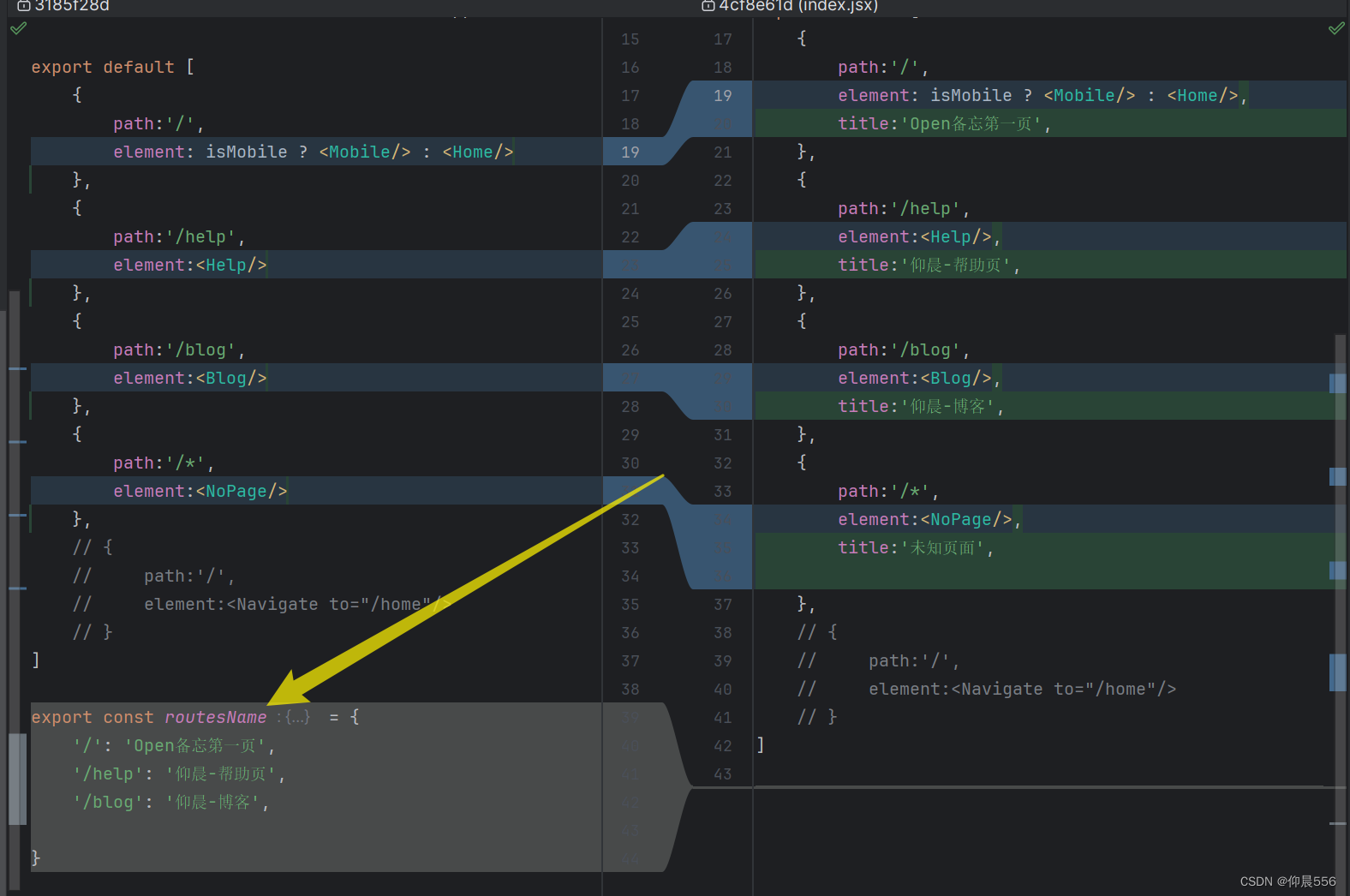The image size is (1350, 896).
Task: Click "title:'仰晨-帮助页'," in right pane
Action: pos(929,265)
